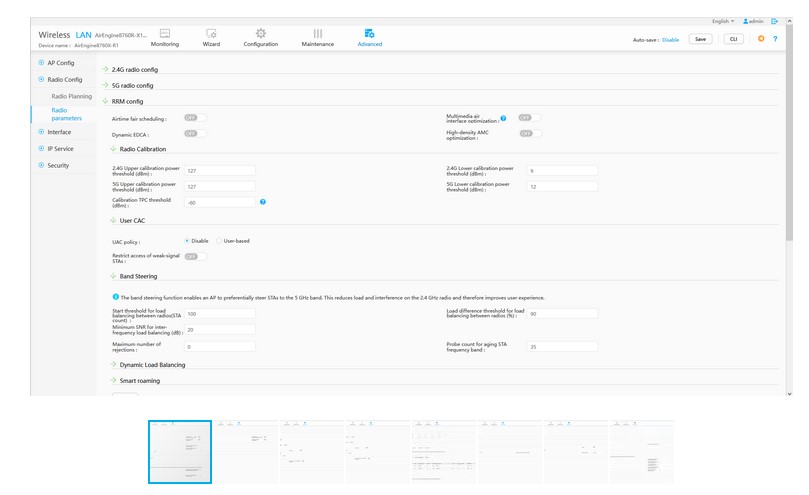Click the orange refresh icon next to CLI

(x=761, y=39)
